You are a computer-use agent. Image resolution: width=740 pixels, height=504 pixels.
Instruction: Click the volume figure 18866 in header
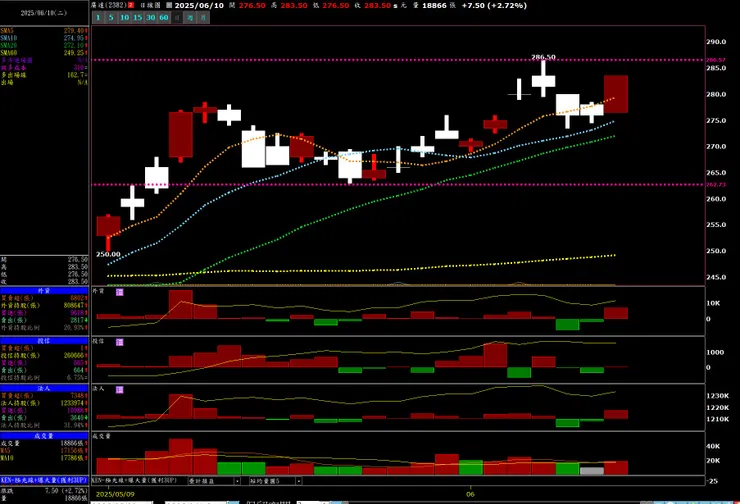(434, 5)
